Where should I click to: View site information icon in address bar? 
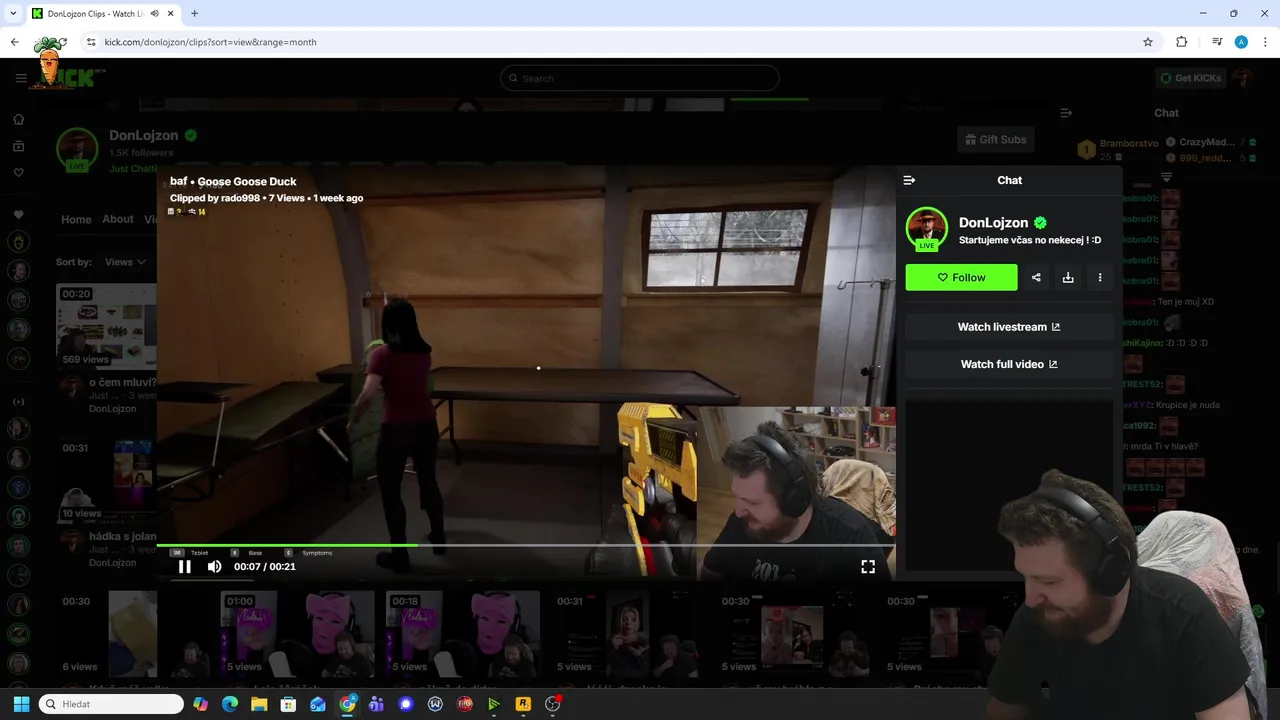(91, 42)
